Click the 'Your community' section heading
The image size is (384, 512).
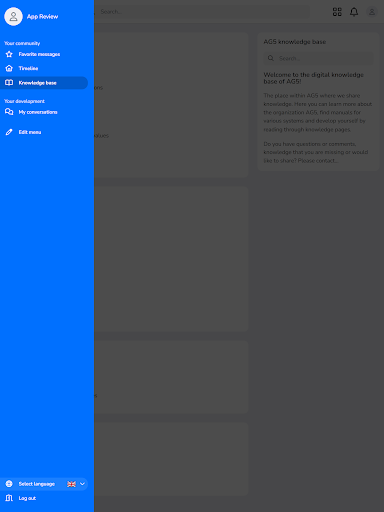[x=22, y=43]
